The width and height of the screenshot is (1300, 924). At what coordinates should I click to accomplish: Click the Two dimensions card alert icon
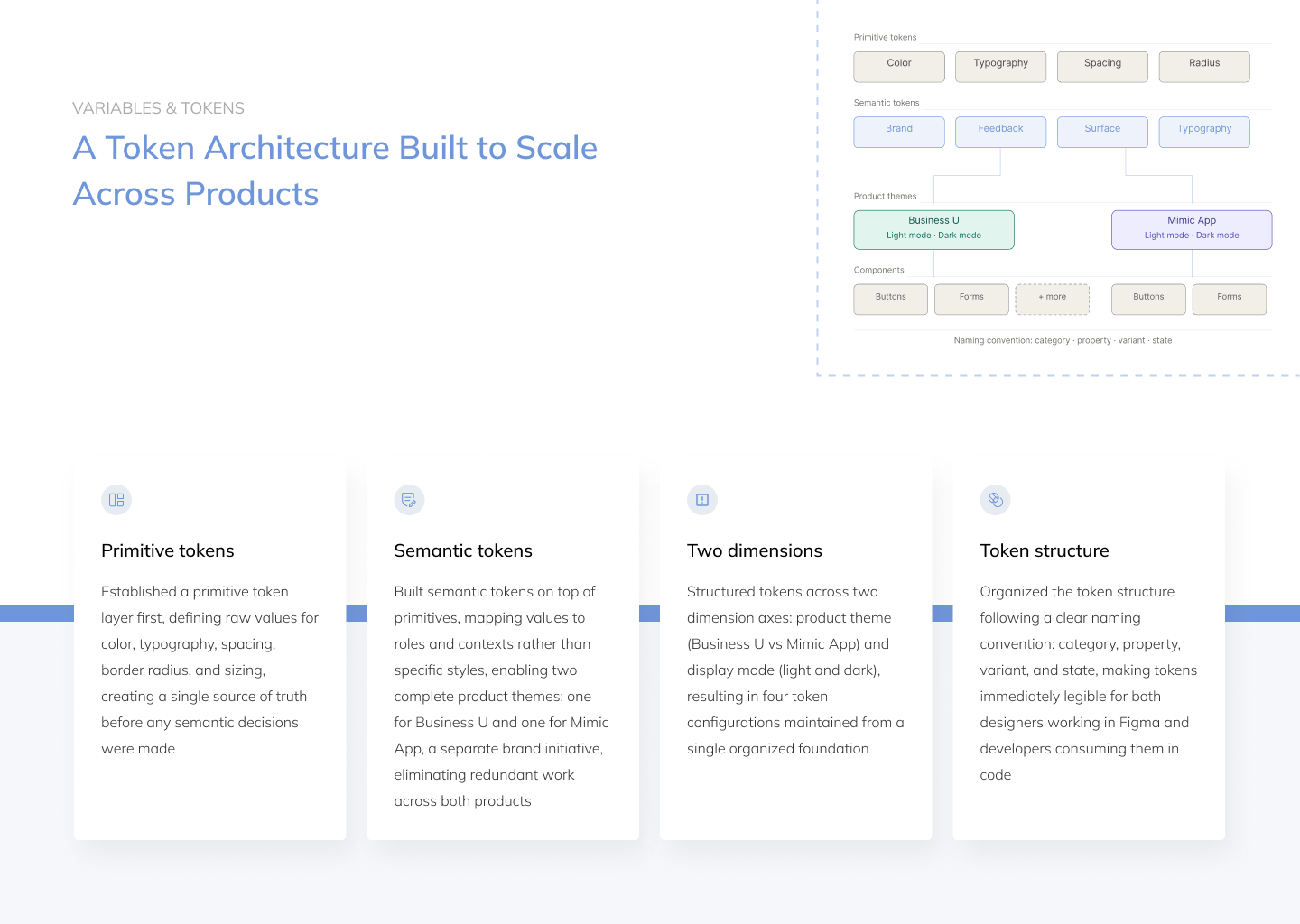click(702, 500)
